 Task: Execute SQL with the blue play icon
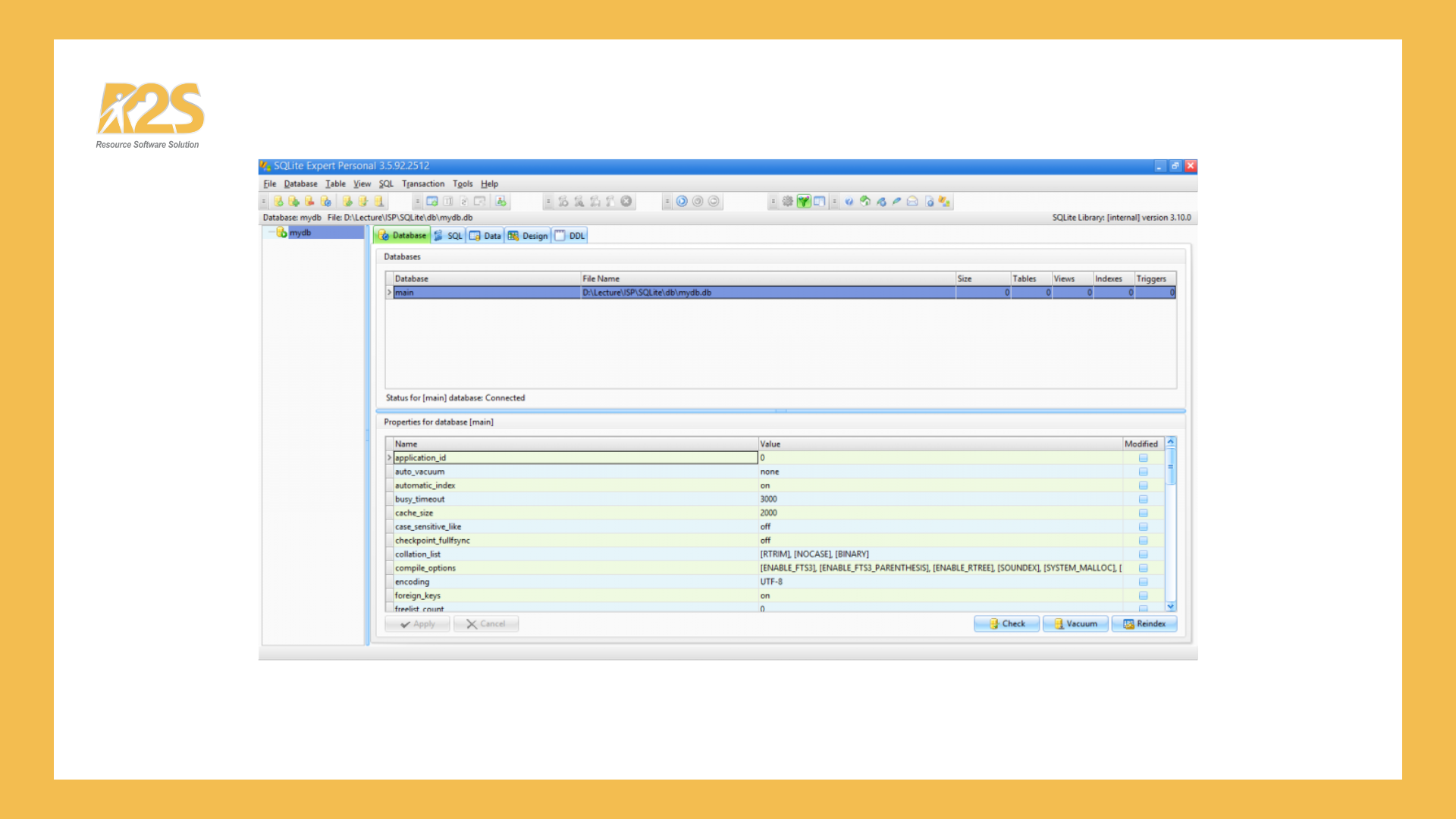pos(682,201)
